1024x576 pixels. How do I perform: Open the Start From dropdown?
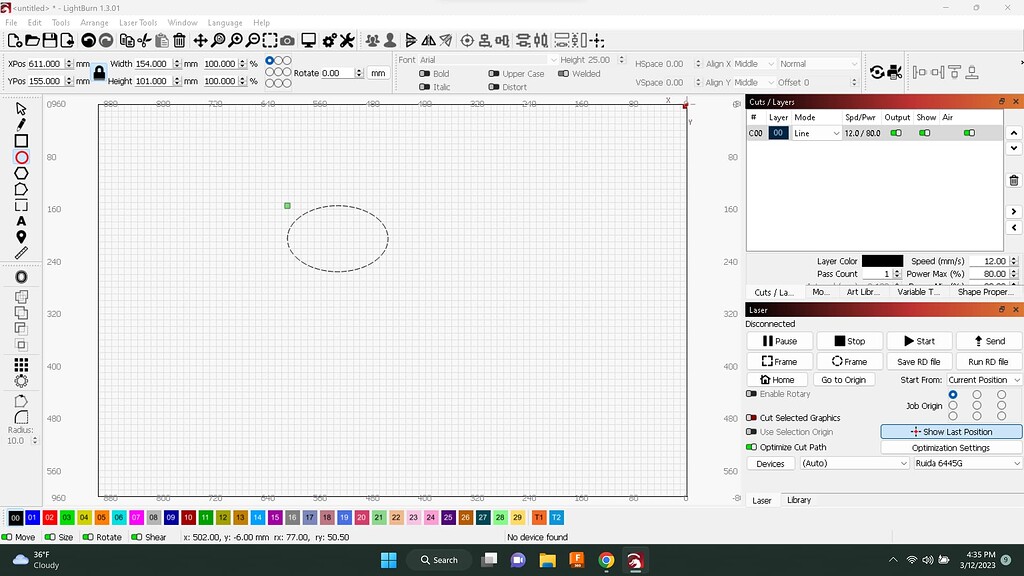[x=984, y=379]
